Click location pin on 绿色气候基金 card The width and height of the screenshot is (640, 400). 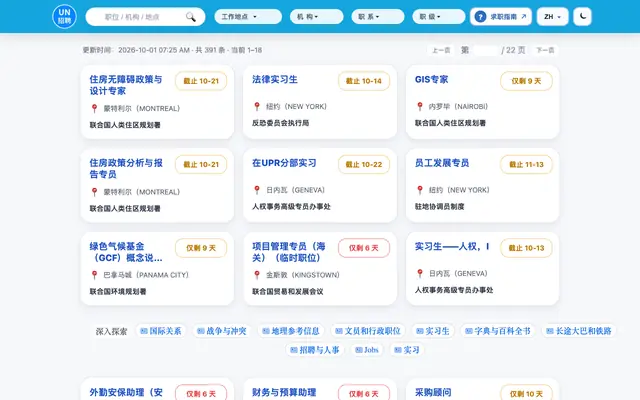click(94, 275)
